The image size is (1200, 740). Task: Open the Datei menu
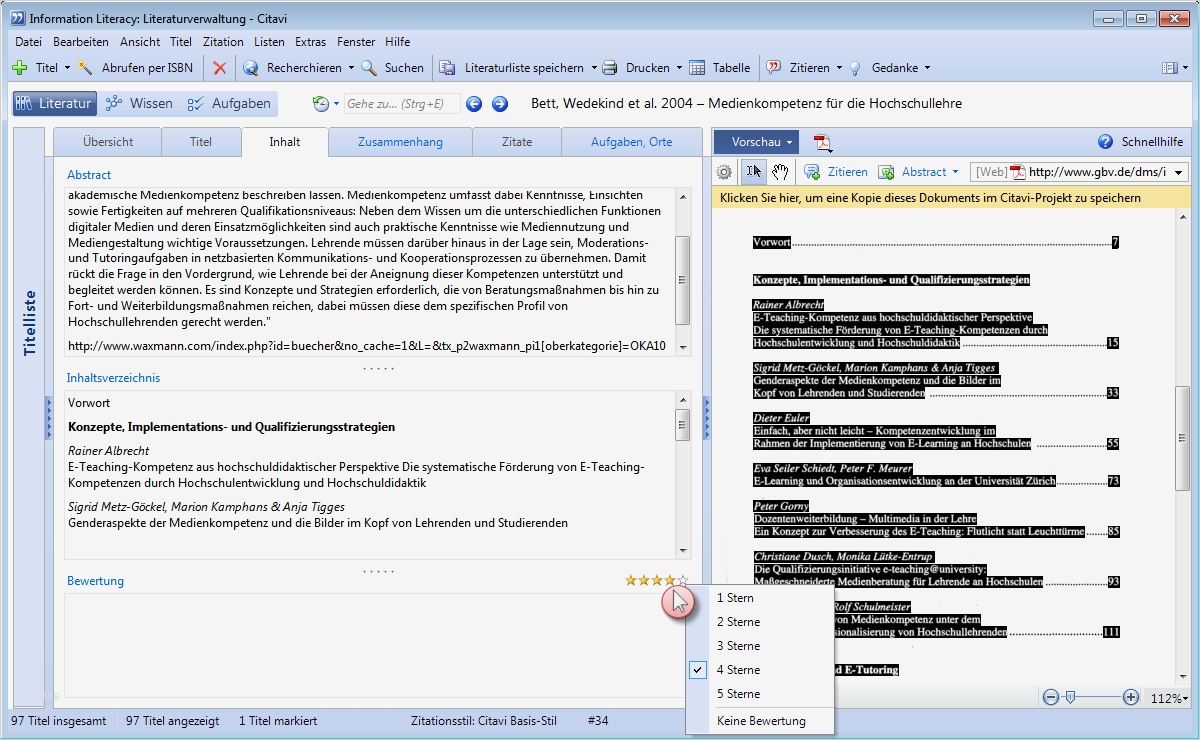click(x=28, y=42)
